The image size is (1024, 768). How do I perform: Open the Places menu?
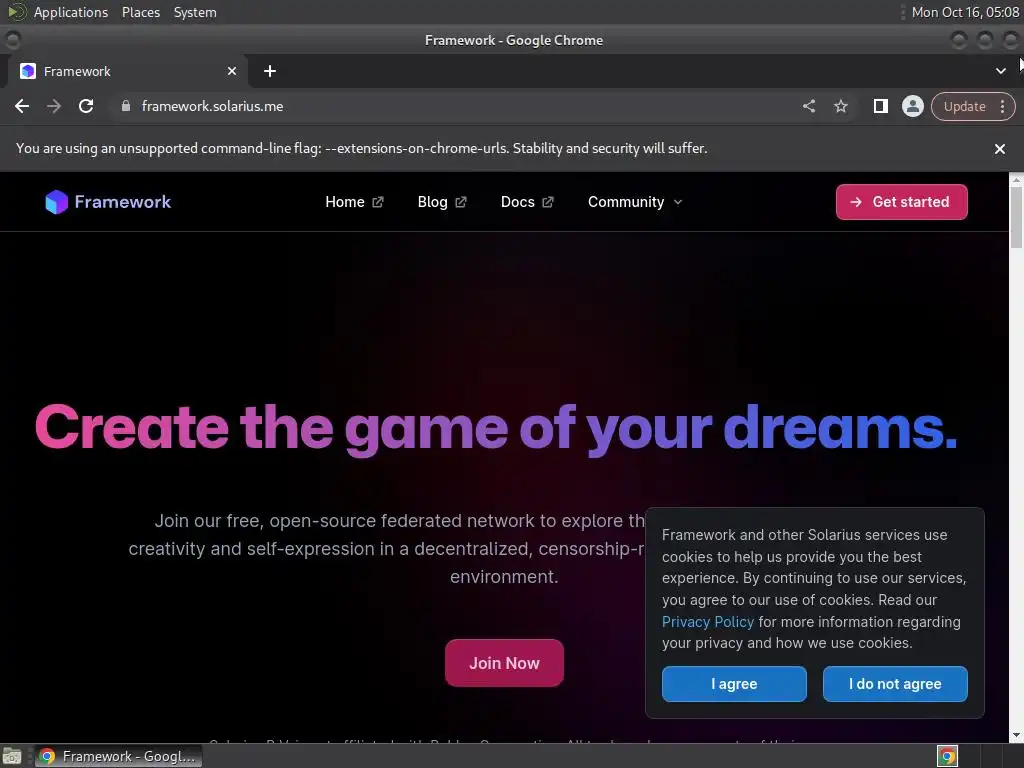[141, 12]
